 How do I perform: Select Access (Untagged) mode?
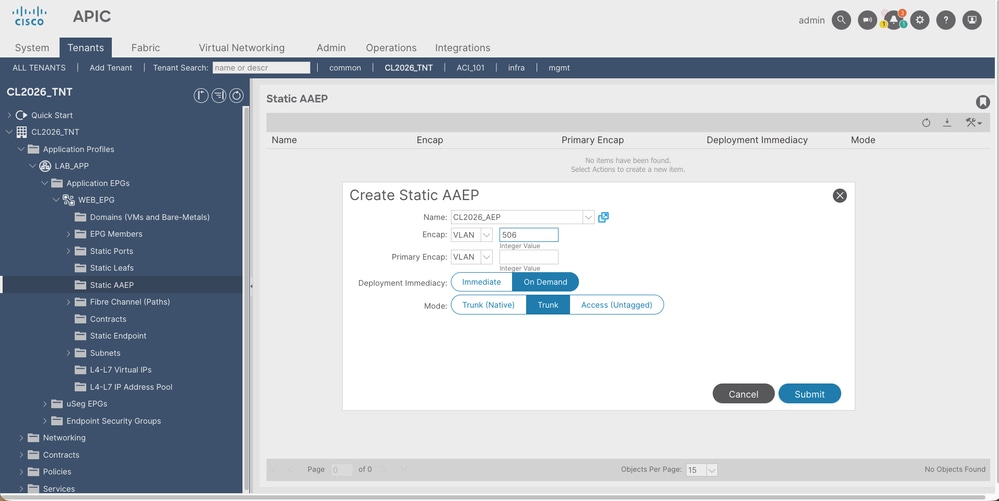pos(617,305)
